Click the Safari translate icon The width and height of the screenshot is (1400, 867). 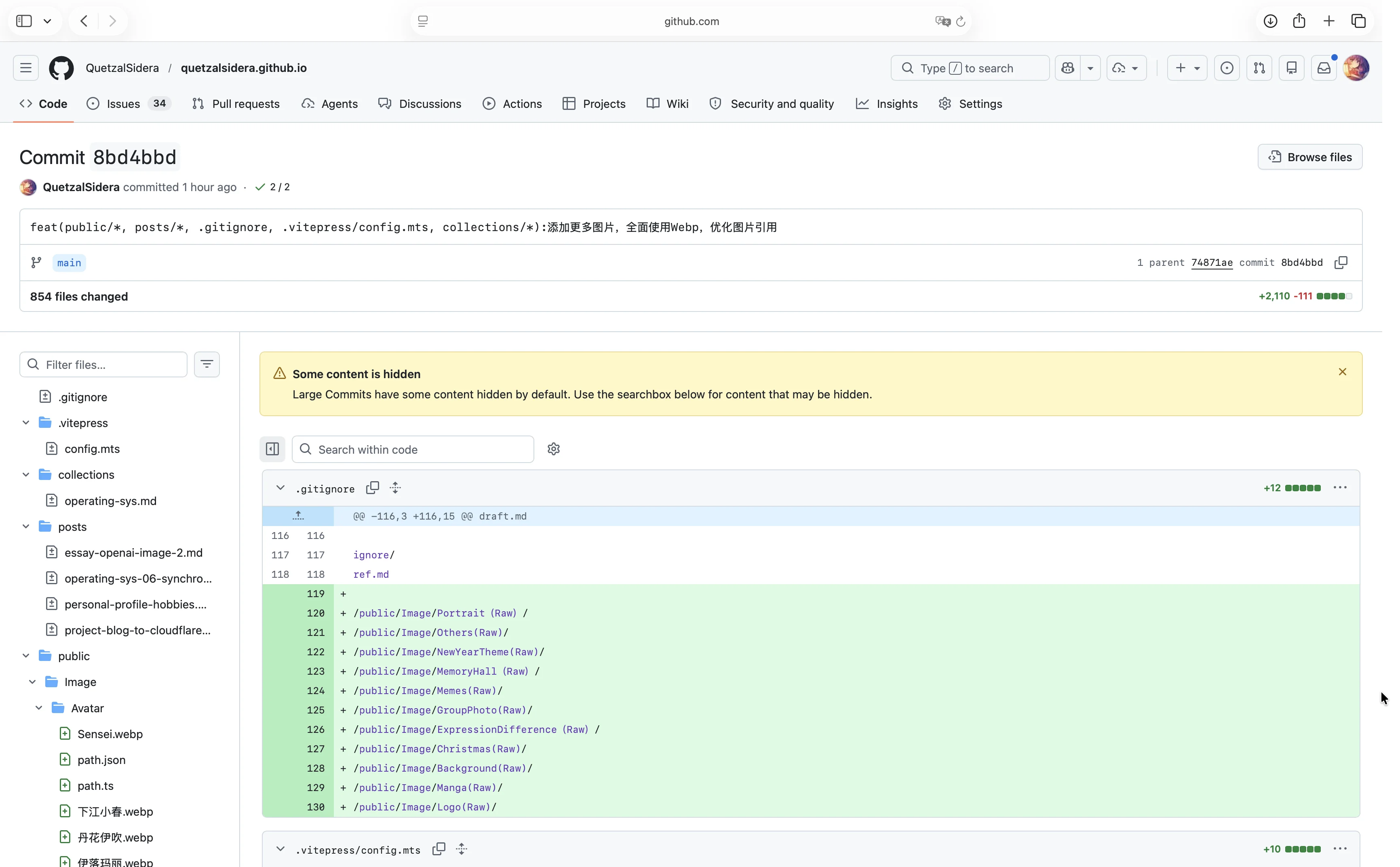click(942, 21)
